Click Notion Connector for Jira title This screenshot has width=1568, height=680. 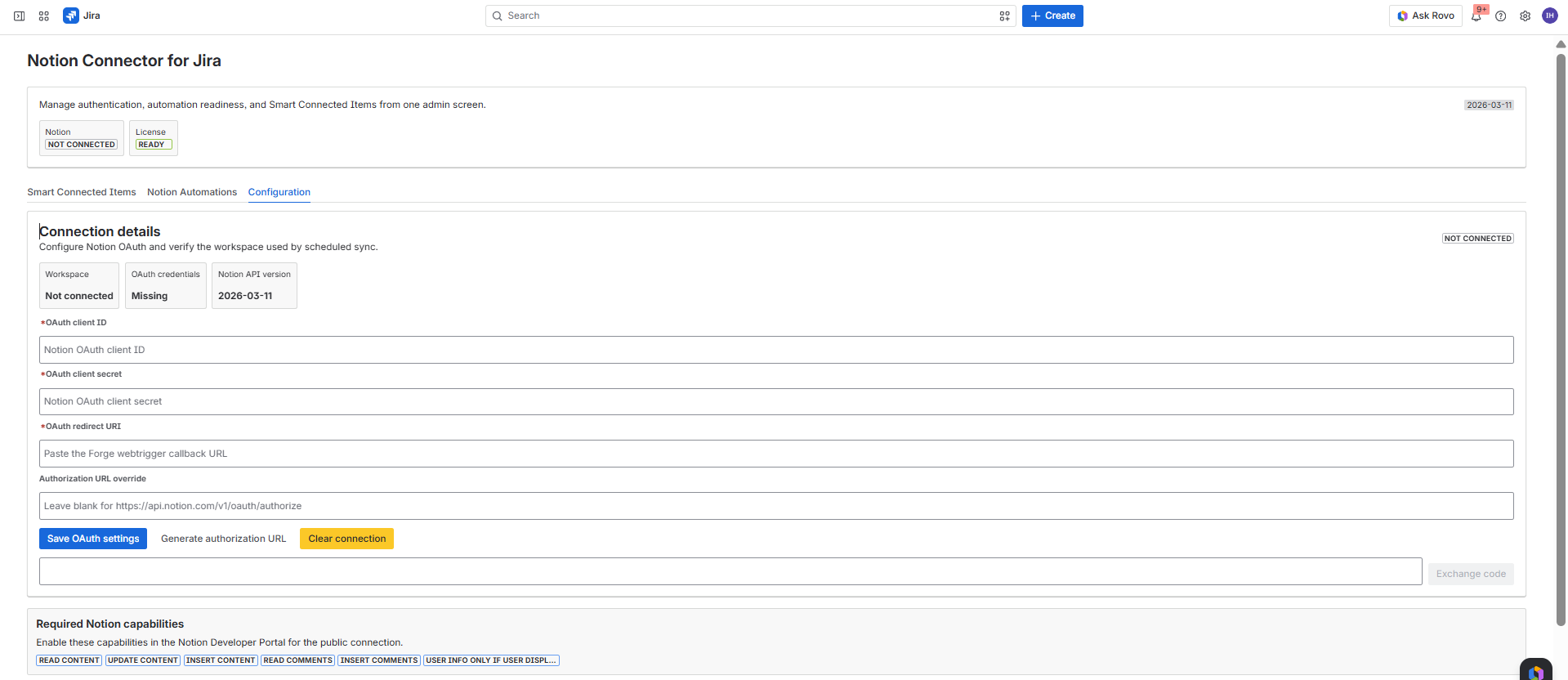[124, 60]
